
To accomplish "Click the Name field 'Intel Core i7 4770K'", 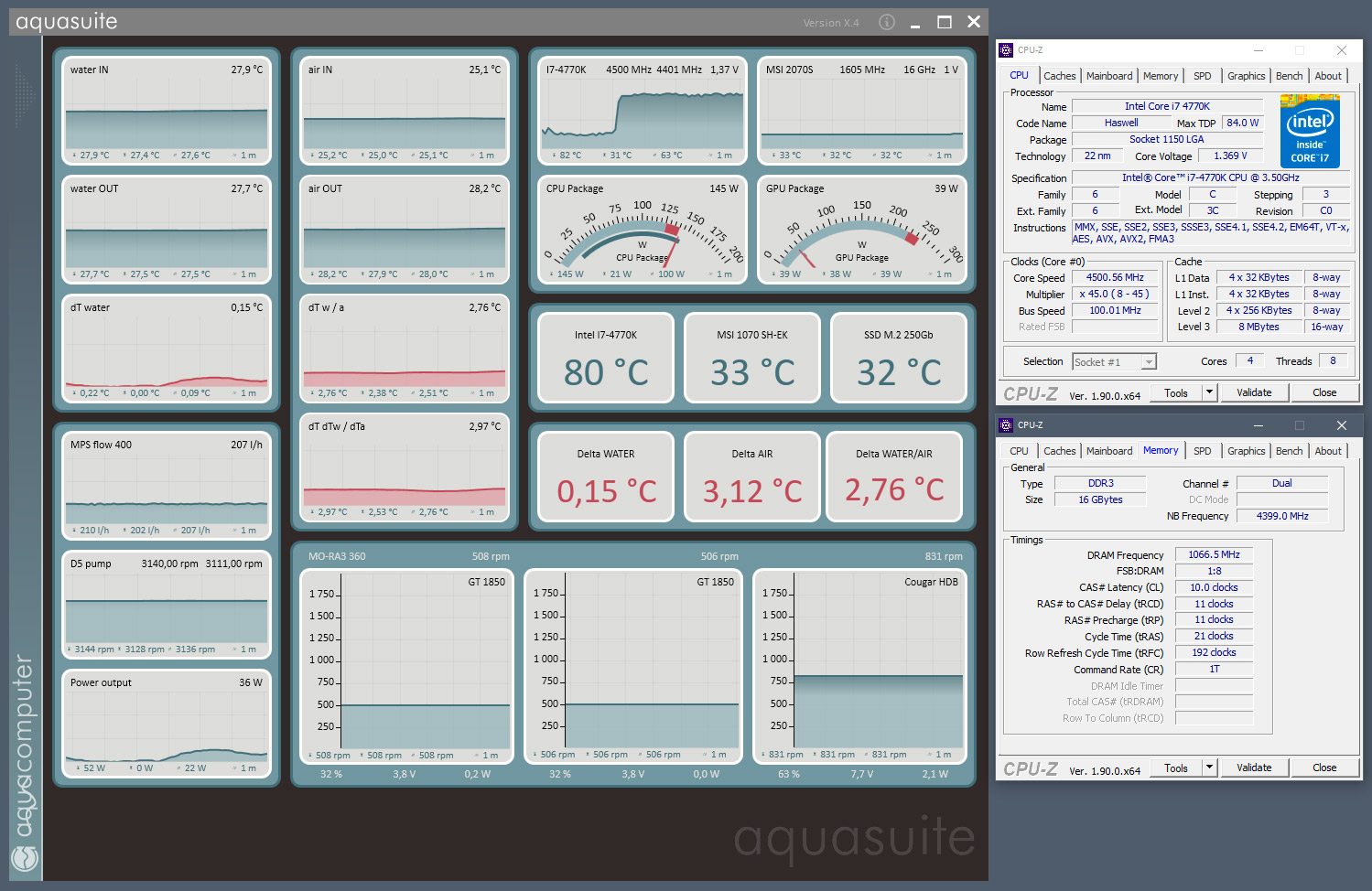I will 1167,106.
